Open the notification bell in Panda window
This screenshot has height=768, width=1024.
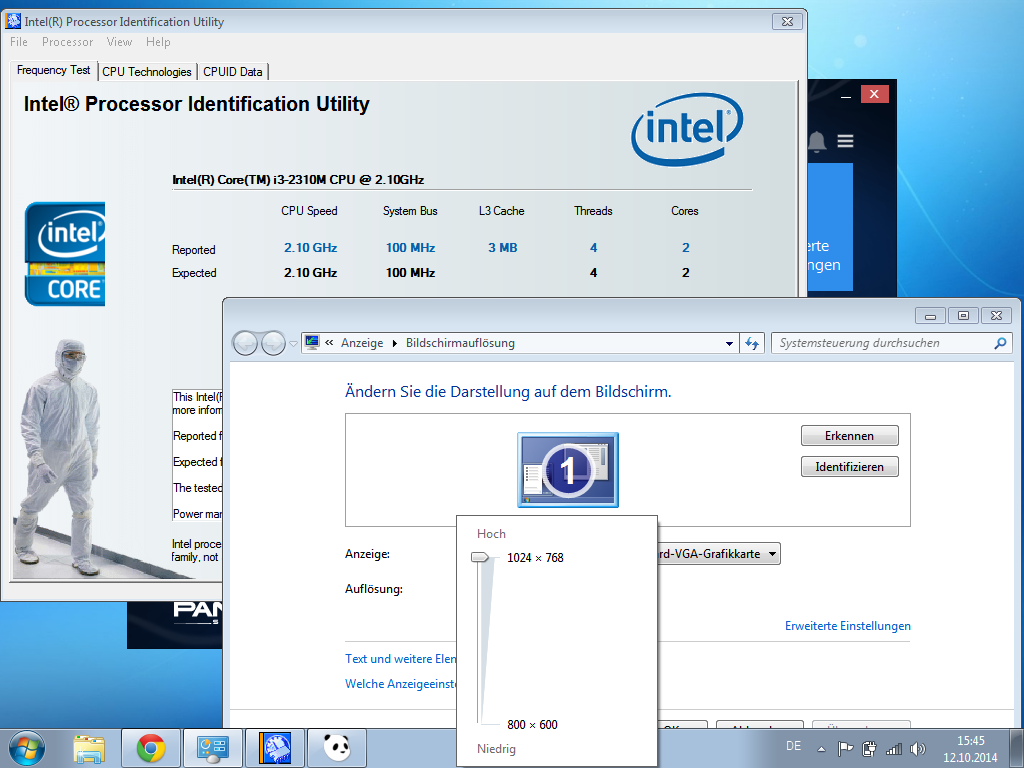click(817, 140)
